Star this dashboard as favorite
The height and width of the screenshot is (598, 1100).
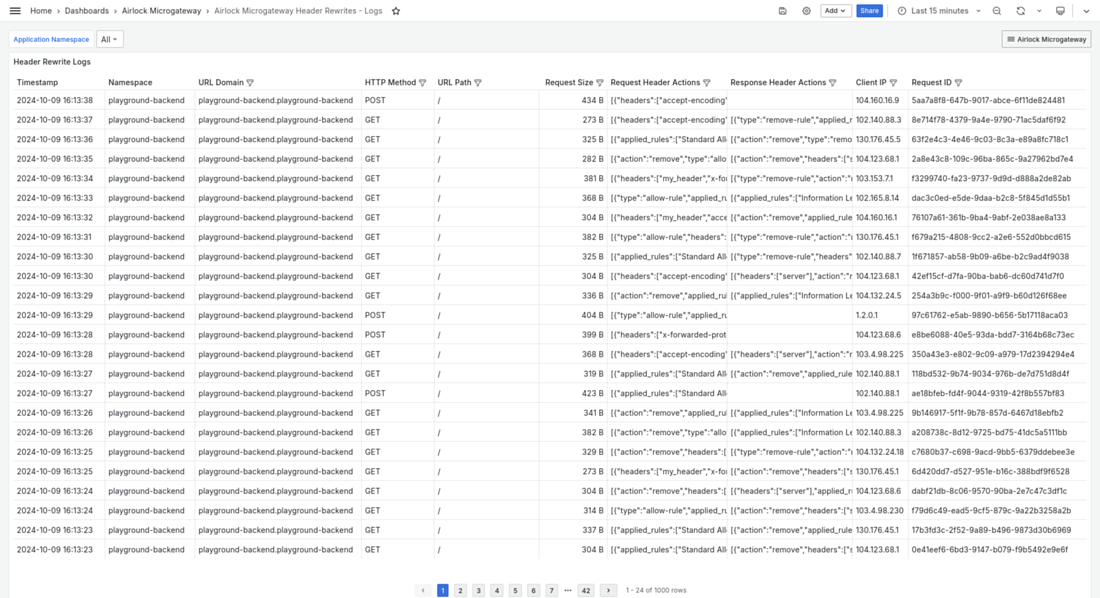point(396,11)
